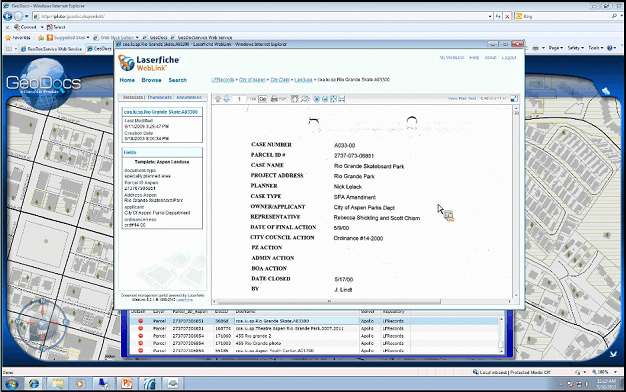Open the WebLink Browse menu
626x392 pixels.
coord(151,80)
